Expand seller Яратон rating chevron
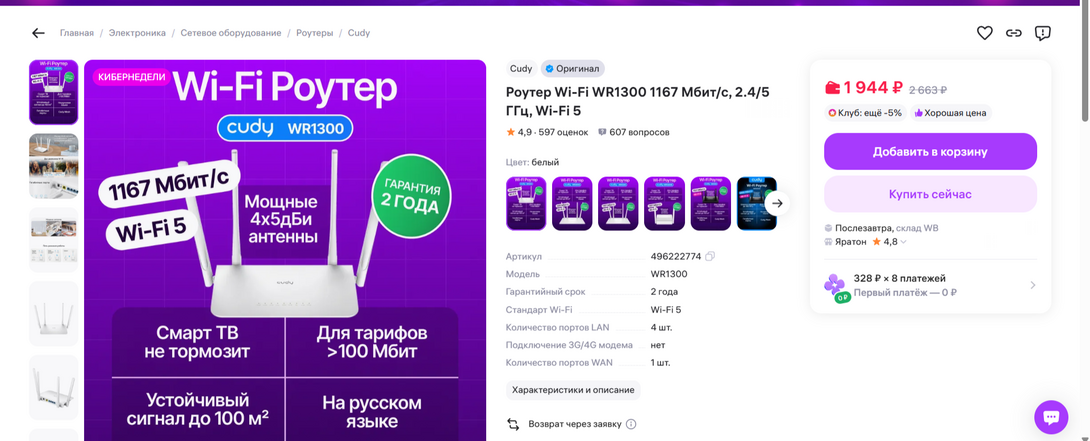The width and height of the screenshot is (1090, 441). tap(903, 242)
